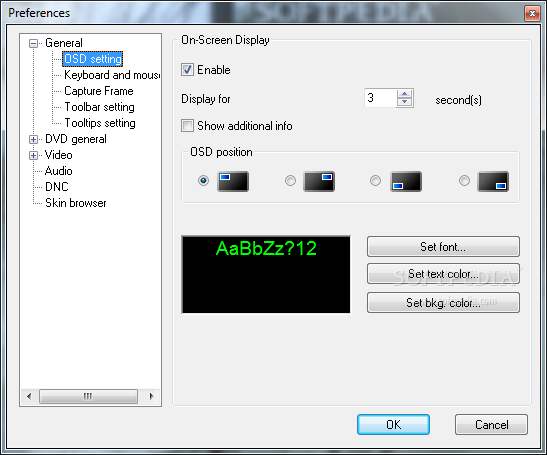Expand the DVD general tree node
547x455 pixels.
pyautogui.click(x=33, y=140)
